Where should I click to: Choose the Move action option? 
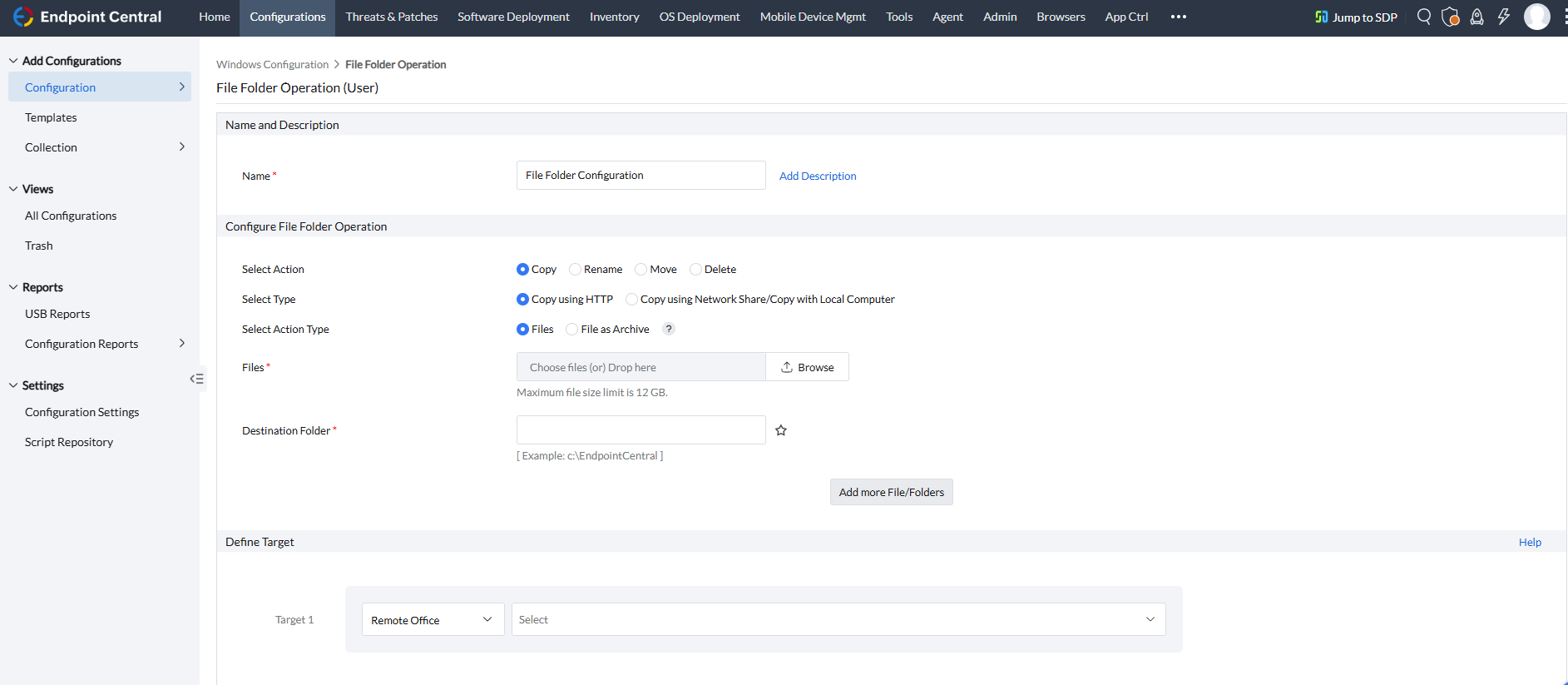click(x=641, y=269)
